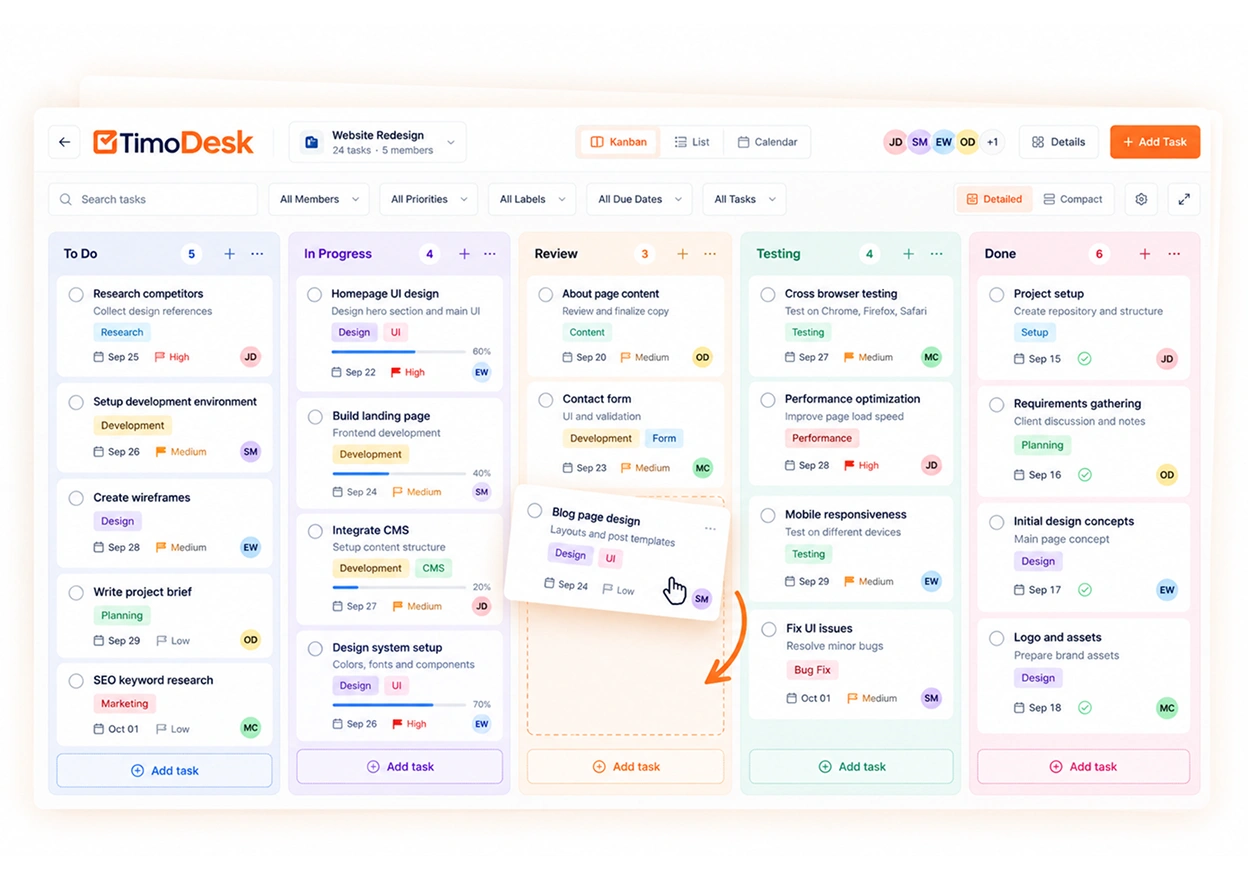Select the Detailed card view
Viewport: 1248px width, 880px height.
[993, 199]
